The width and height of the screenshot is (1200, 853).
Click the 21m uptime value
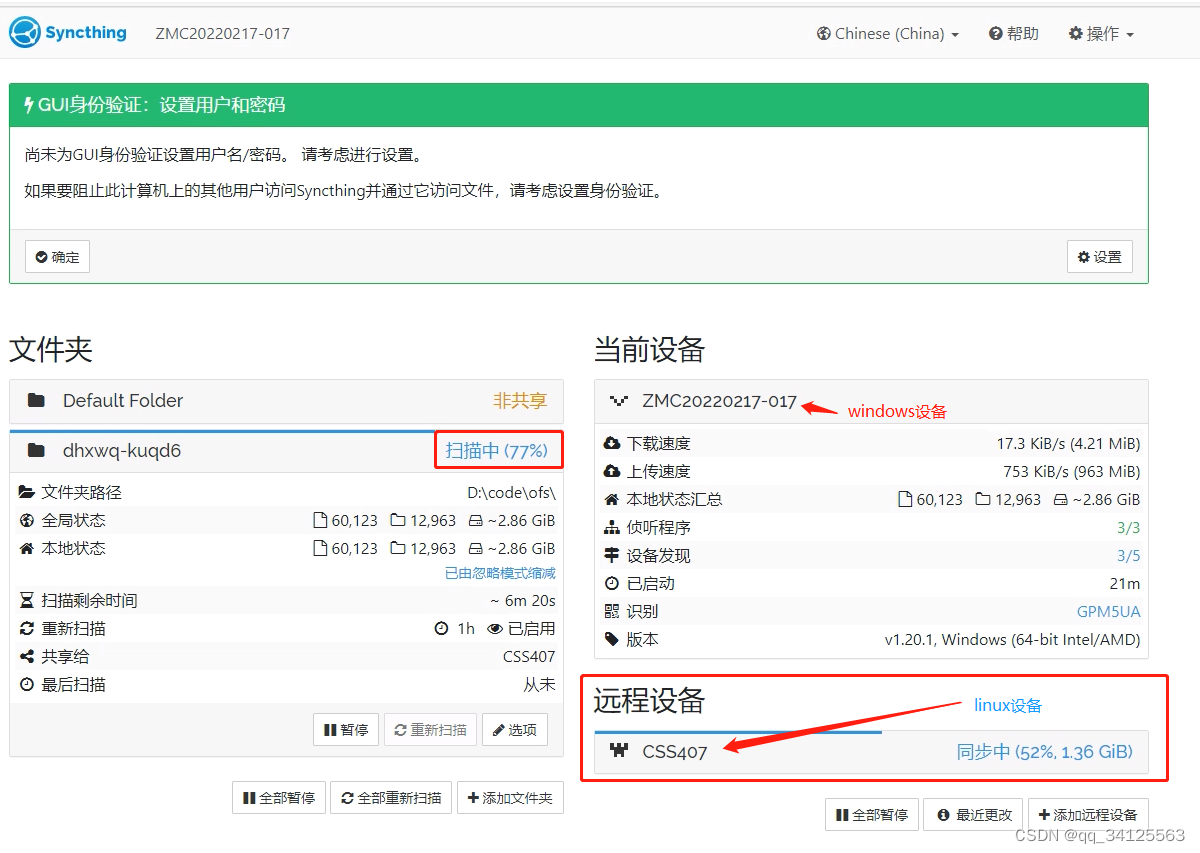(x=1124, y=584)
